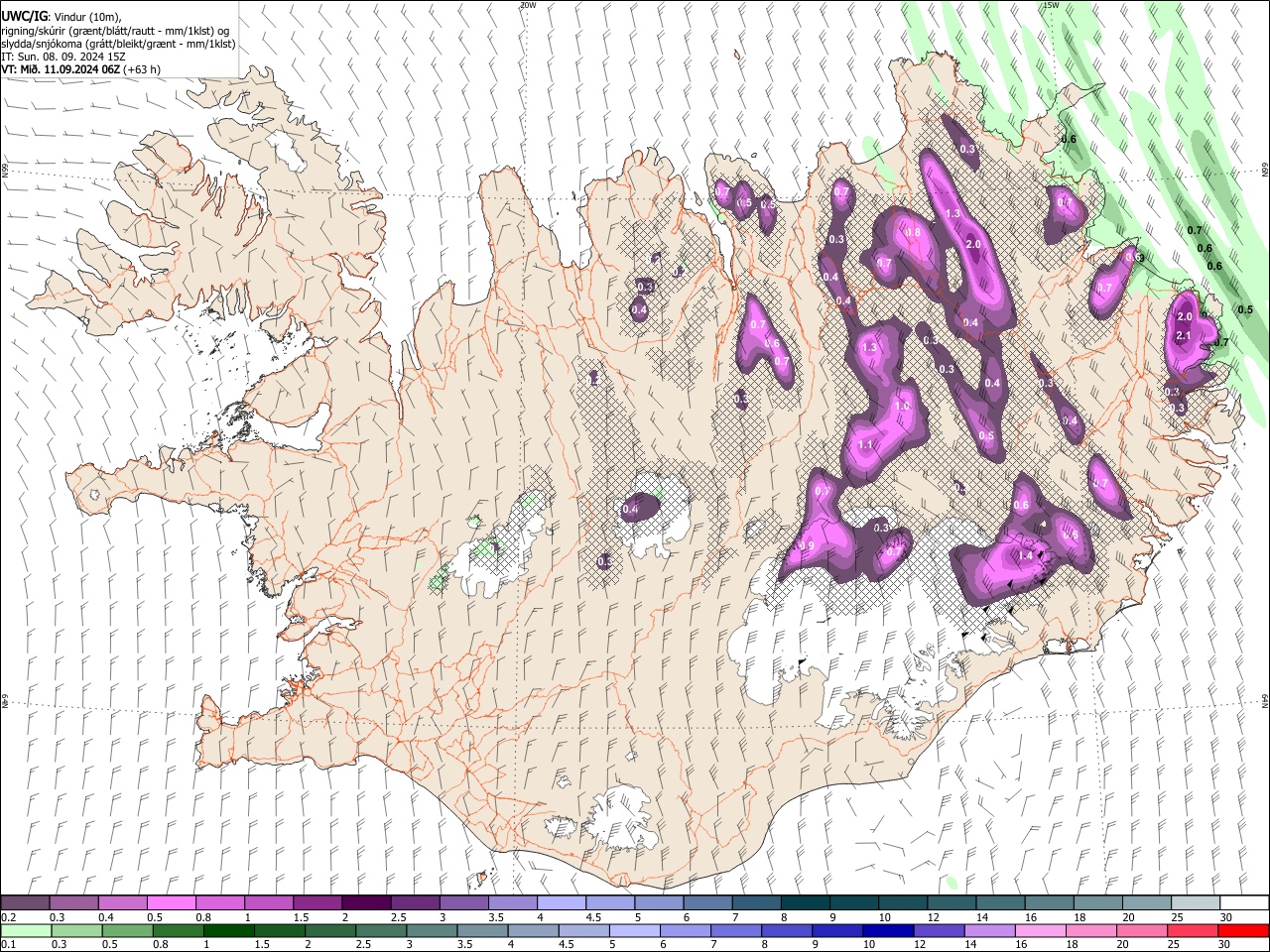Click the 'rigning/skúrir' description line

coord(115,31)
